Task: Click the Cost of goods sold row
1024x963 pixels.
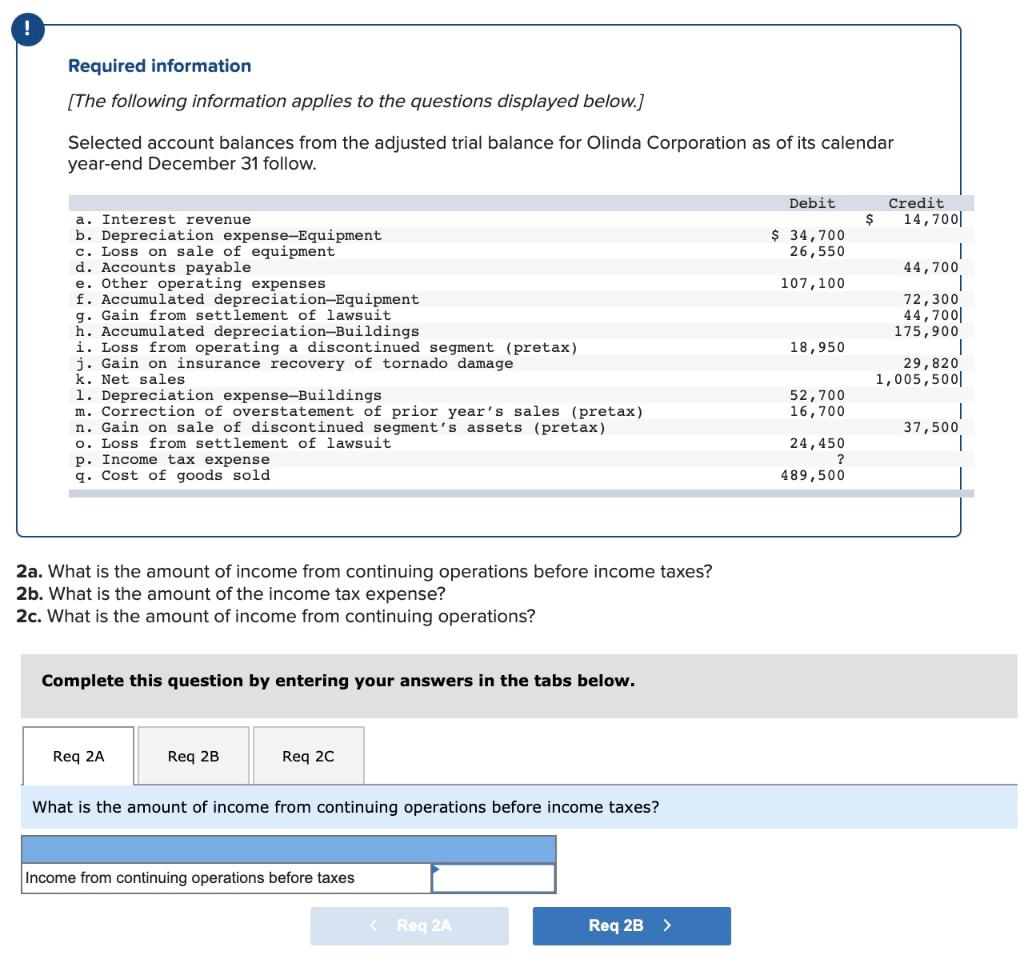Action: [300, 475]
